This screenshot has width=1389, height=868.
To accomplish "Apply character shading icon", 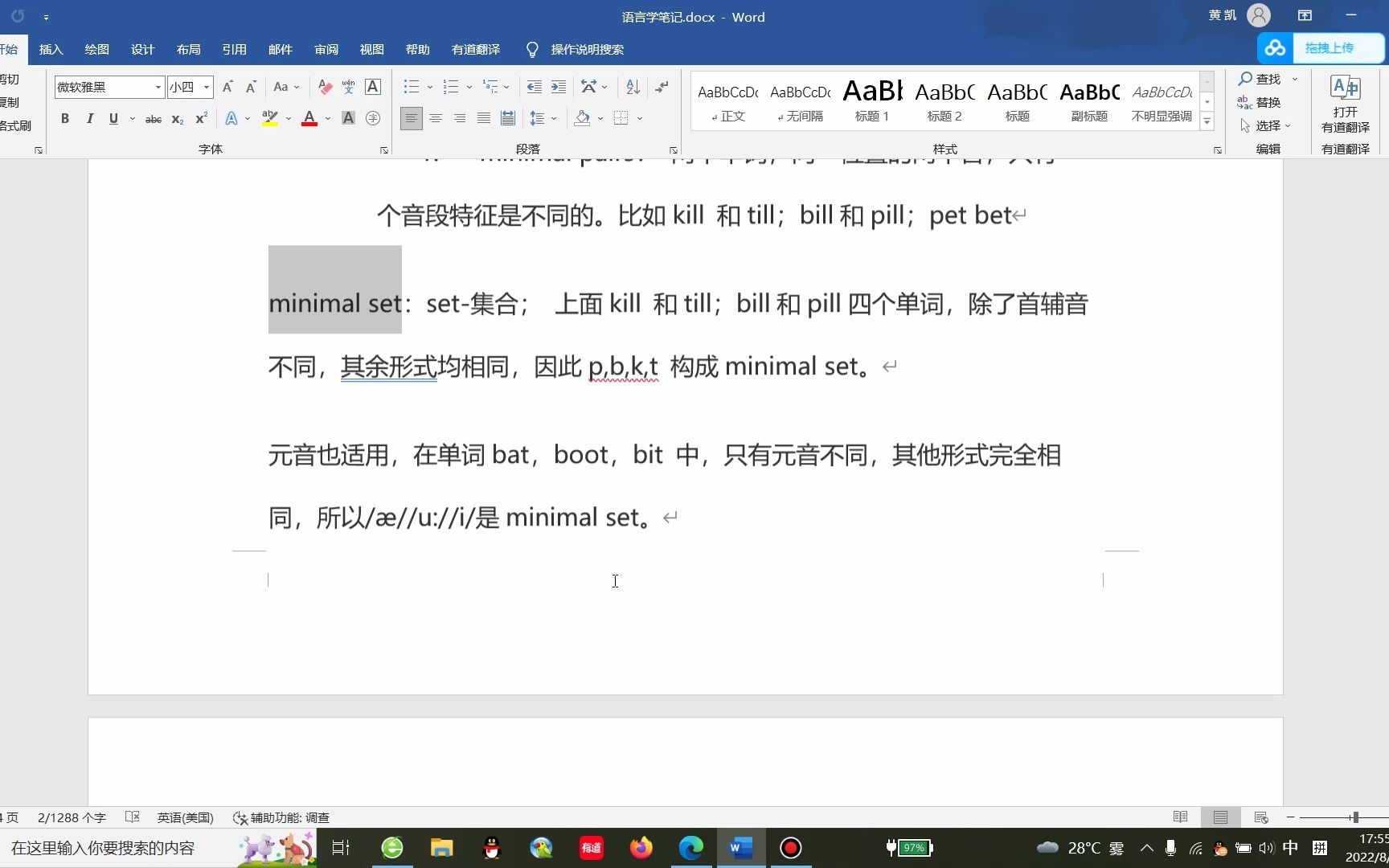I will coord(348,118).
